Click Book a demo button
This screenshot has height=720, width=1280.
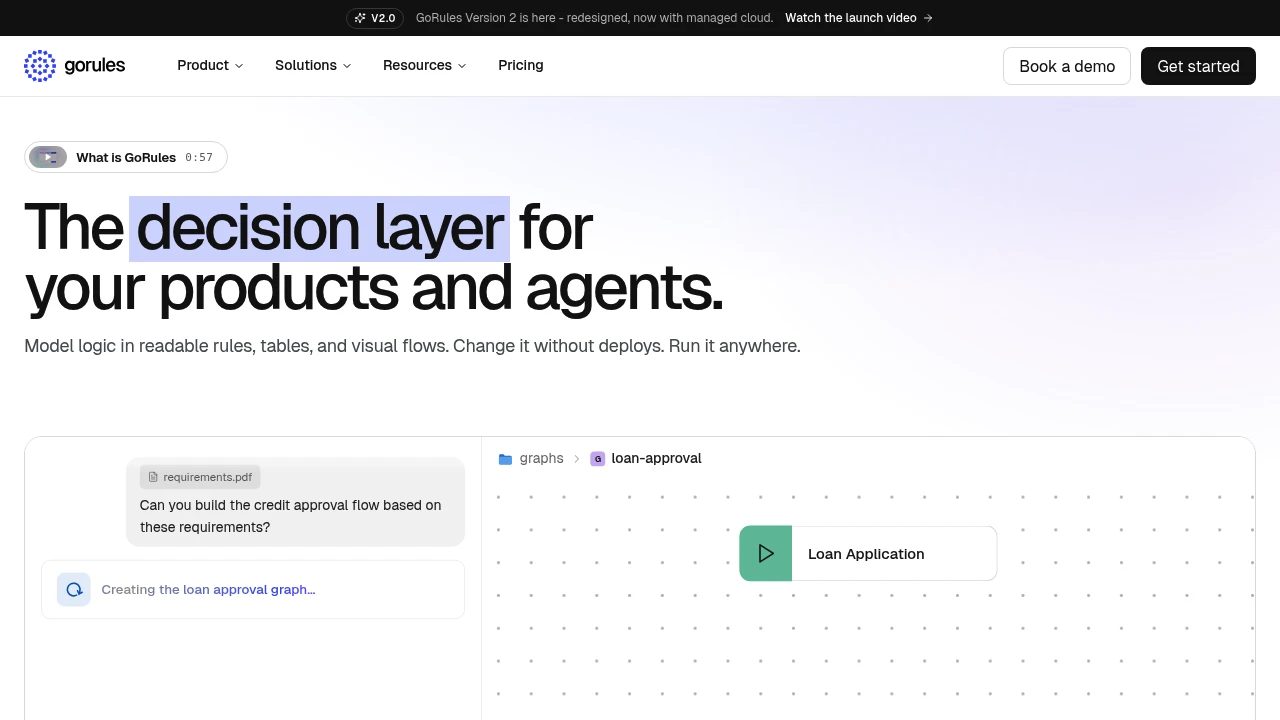coord(1067,66)
